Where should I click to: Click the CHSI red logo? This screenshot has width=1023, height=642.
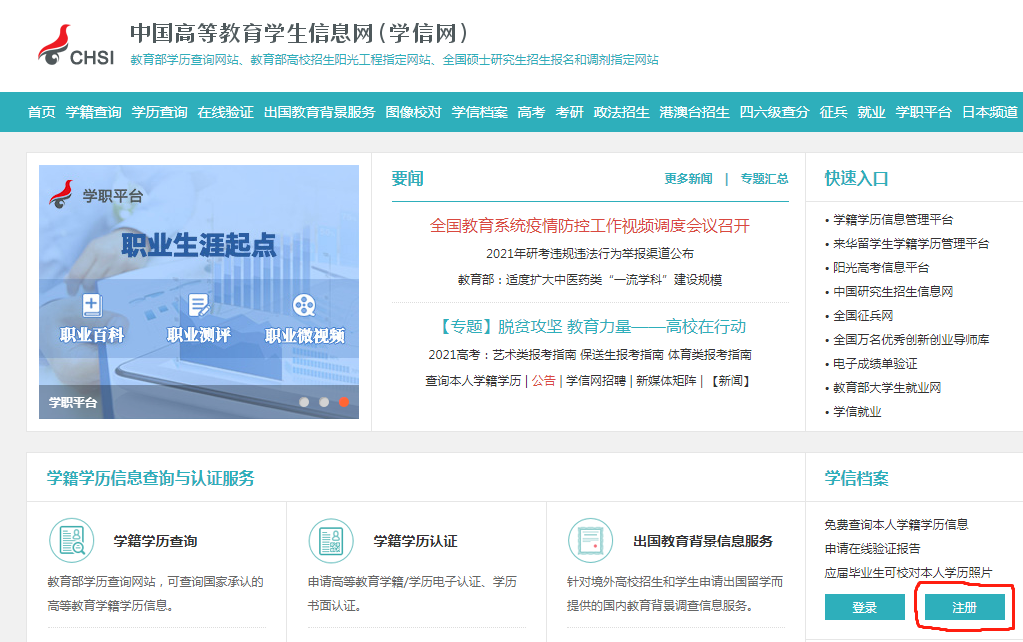coord(55,43)
